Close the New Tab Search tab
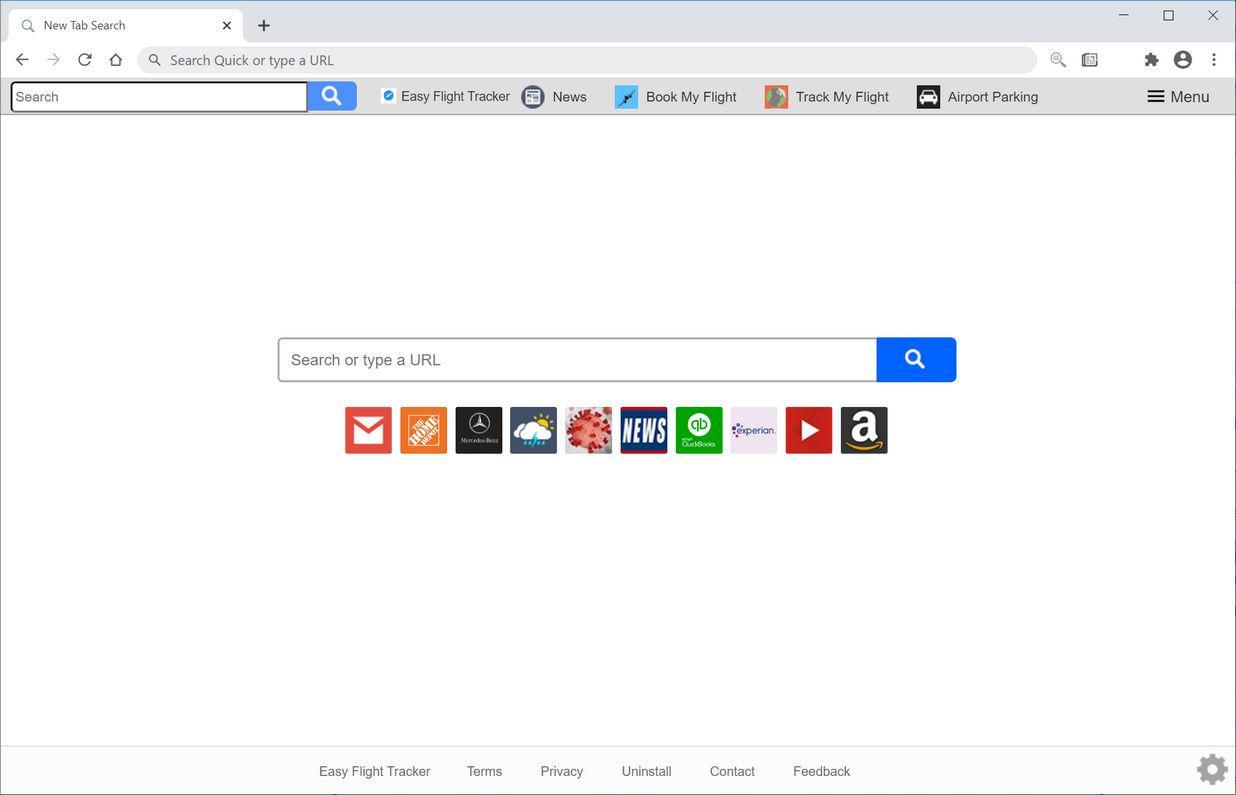Viewport: 1236px width, 795px height. pos(227,25)
